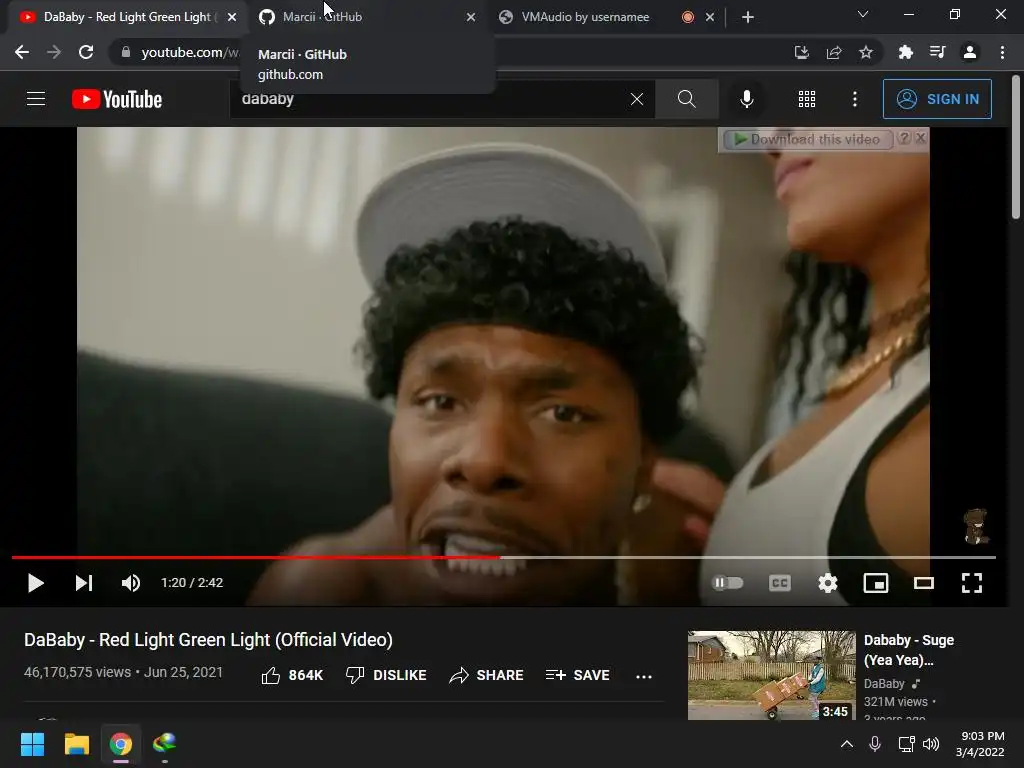Click the system tray microphone icon
1024x768 pixels.
pyautogui.click(x=875, y=744)
